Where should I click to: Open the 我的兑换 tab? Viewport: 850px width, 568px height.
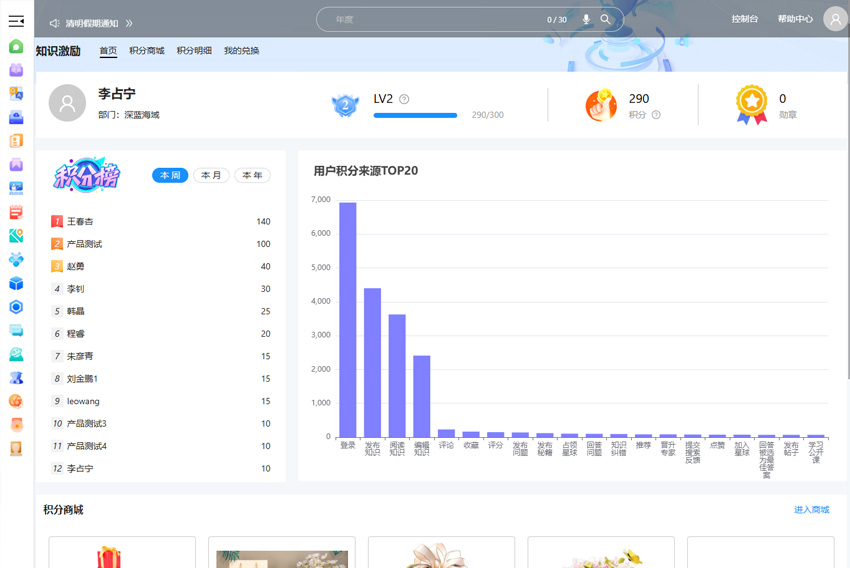(241, 51)
